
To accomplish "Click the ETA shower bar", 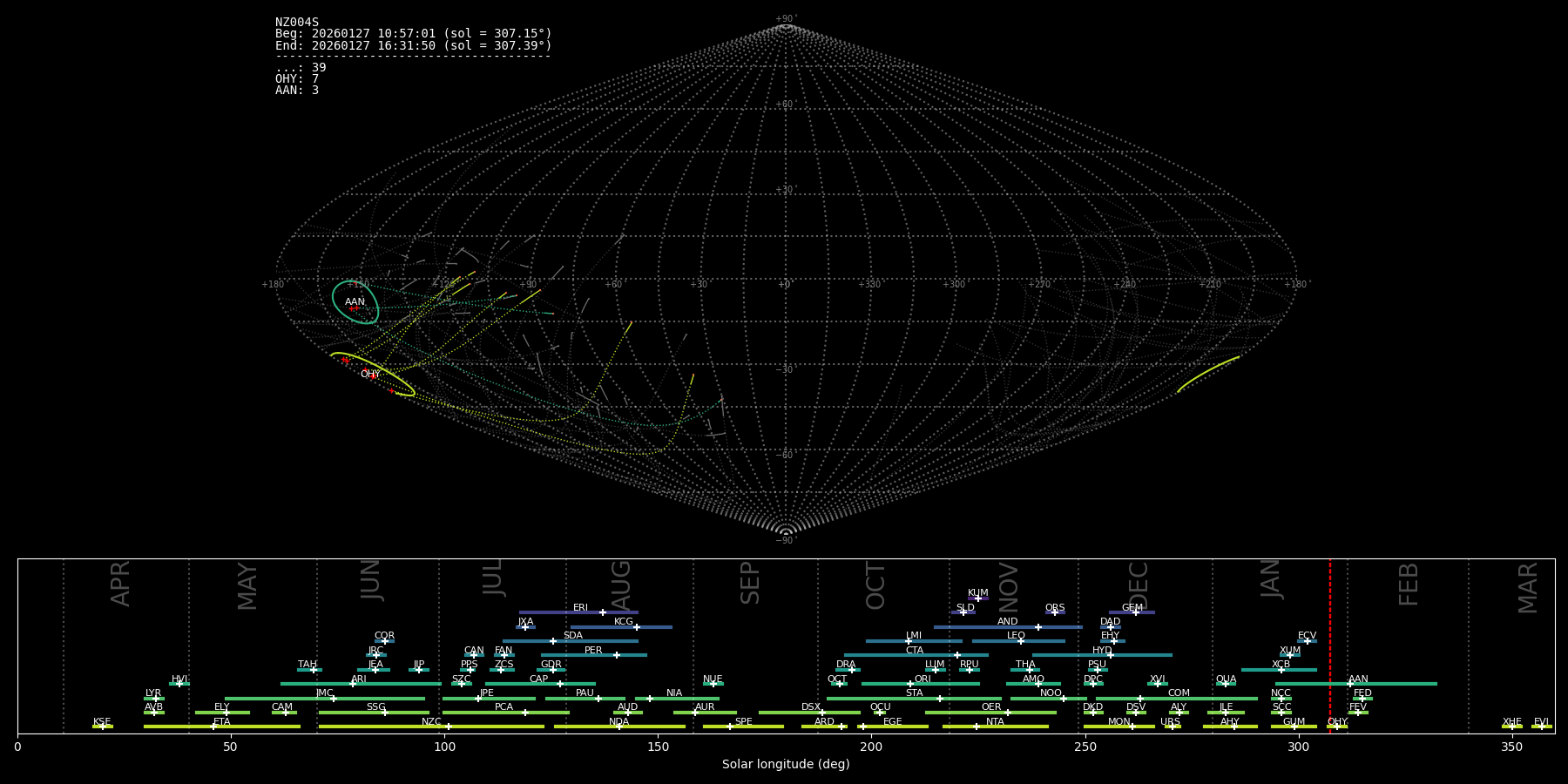I will (x=222, y=727).
